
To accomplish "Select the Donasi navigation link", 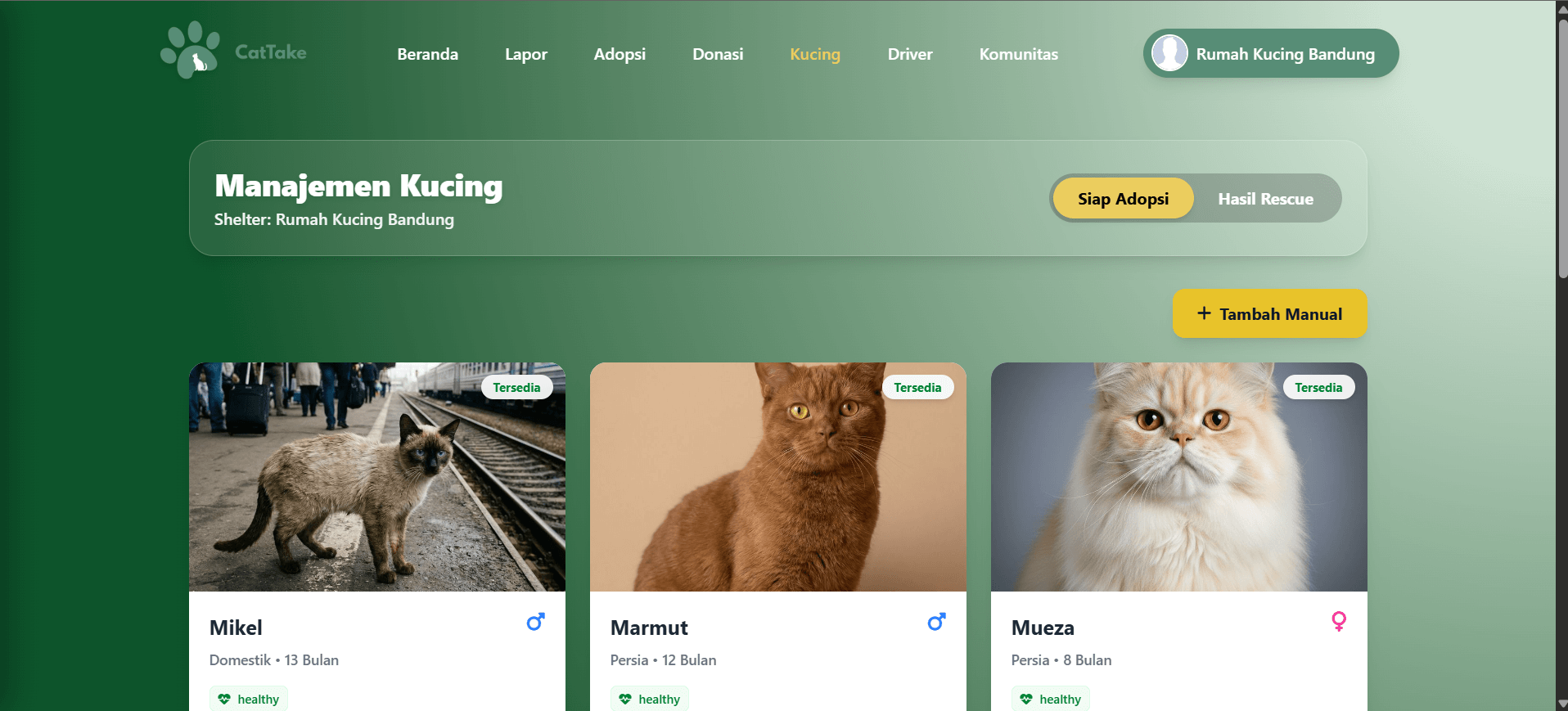I will [718, 54].
